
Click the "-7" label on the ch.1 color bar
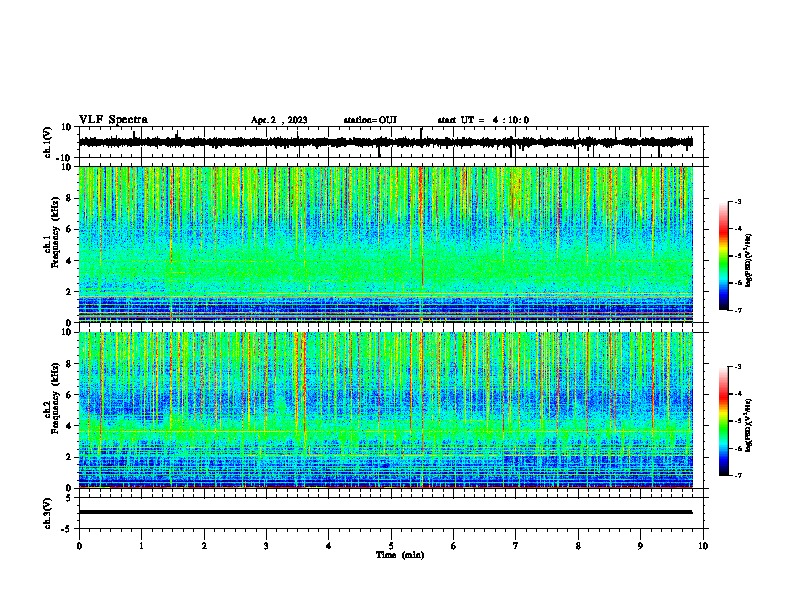[x=737, y=310]
